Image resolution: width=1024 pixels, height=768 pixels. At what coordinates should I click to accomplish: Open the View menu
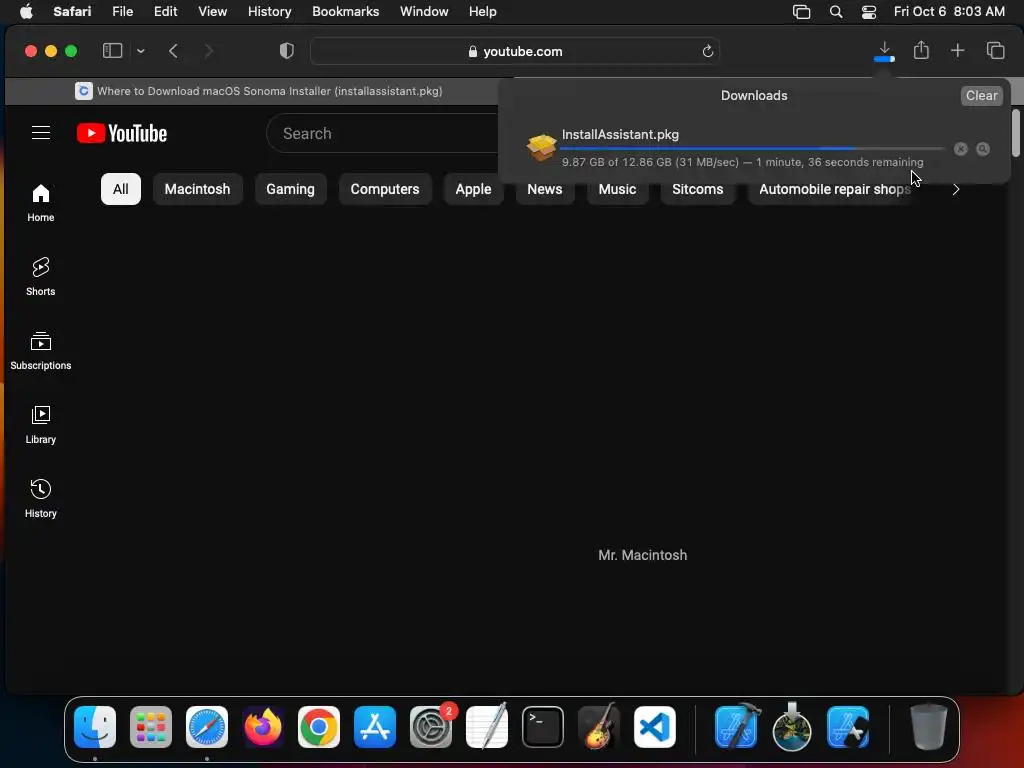point(212,12)
